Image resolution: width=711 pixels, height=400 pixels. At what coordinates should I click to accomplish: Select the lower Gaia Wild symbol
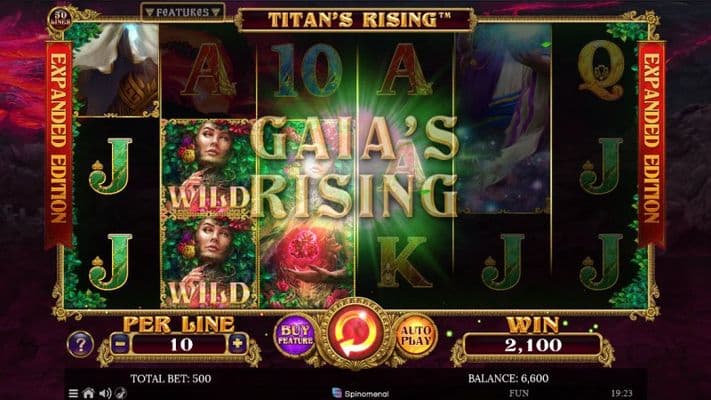pyautogui.click(x=208, y=262)
